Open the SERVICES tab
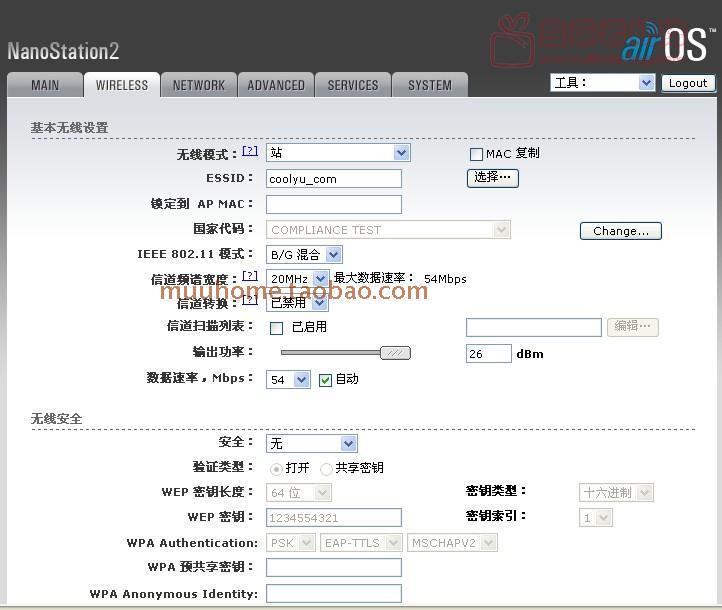Screen dimensions: 722x610 (x=353, y=85)
